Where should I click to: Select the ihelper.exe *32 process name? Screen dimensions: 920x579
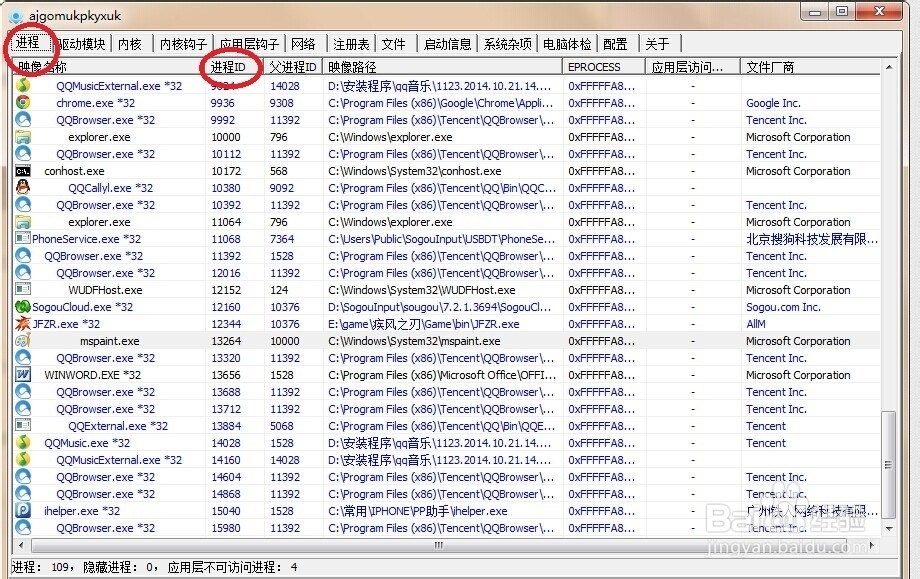82,511
